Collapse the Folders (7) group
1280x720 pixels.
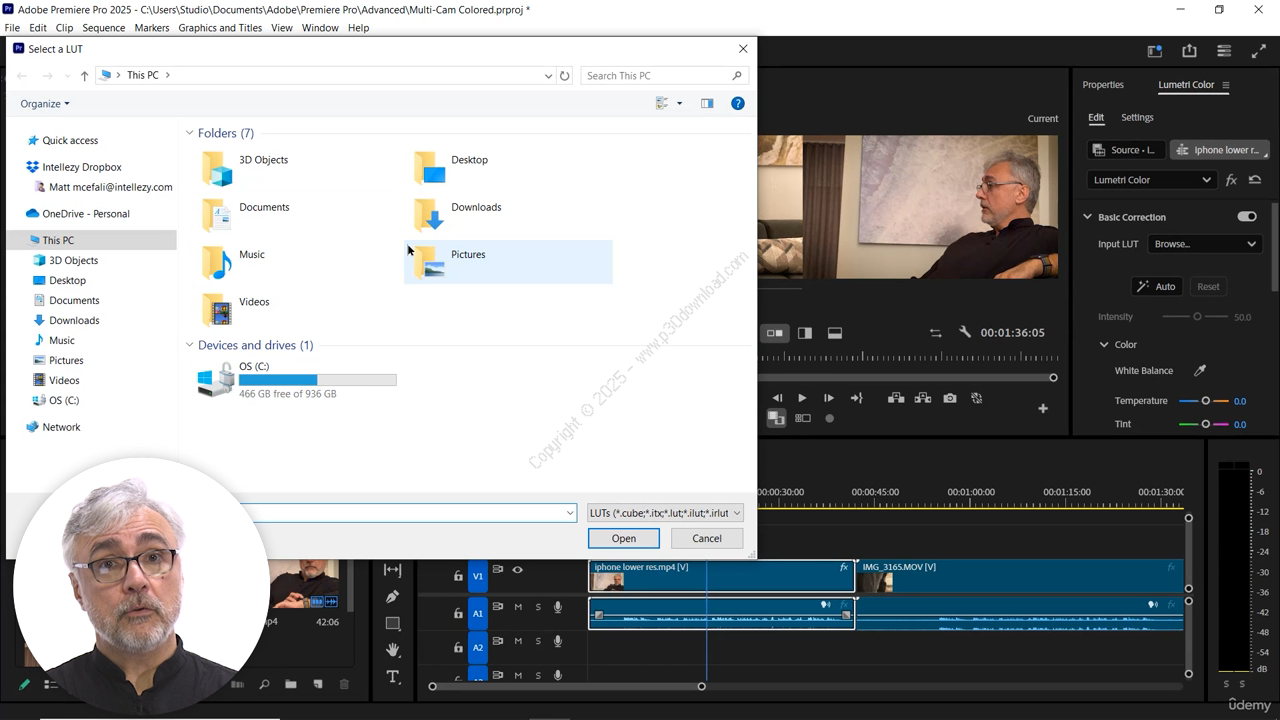(x=189, y=133)
